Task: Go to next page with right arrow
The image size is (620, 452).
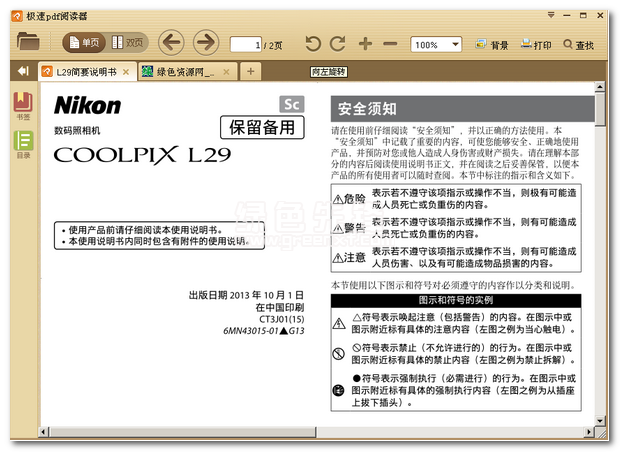Action: point(206,42)
